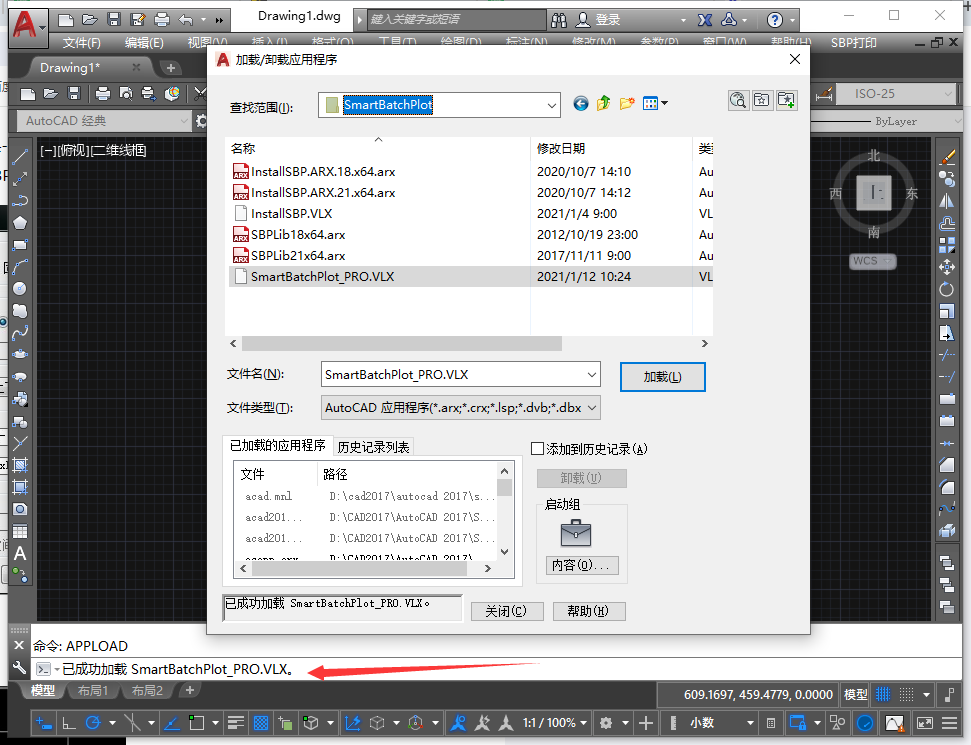
Task: Click the loaded applications horizontal scrollbar
Action: coord(359,568)
